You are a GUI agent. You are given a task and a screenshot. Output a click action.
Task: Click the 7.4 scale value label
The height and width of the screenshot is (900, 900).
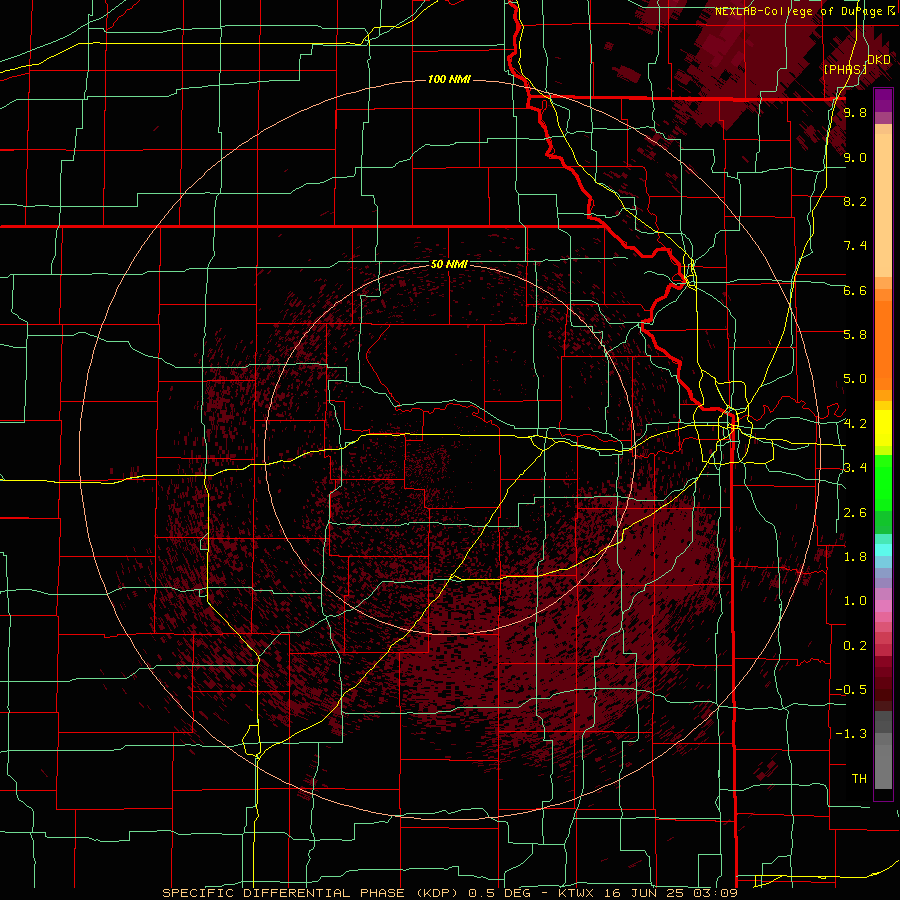pos(855,246)
